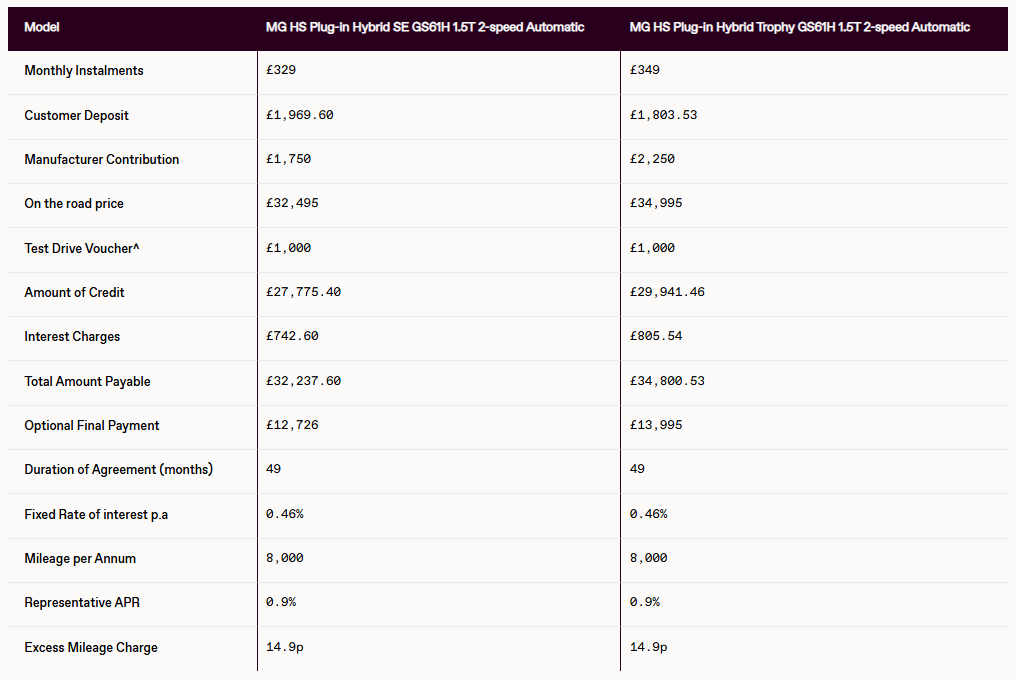Select the Representative APR row label
1016x680 pixels.
[x=82, y=603]
